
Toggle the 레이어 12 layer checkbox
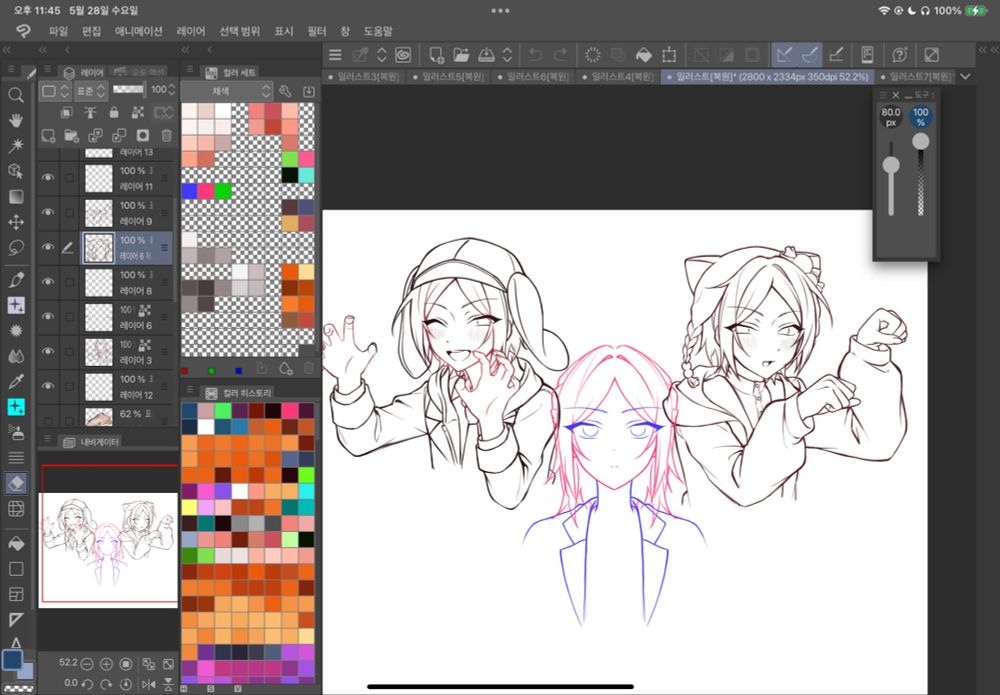pyautogui.click(x=70, y=387)
